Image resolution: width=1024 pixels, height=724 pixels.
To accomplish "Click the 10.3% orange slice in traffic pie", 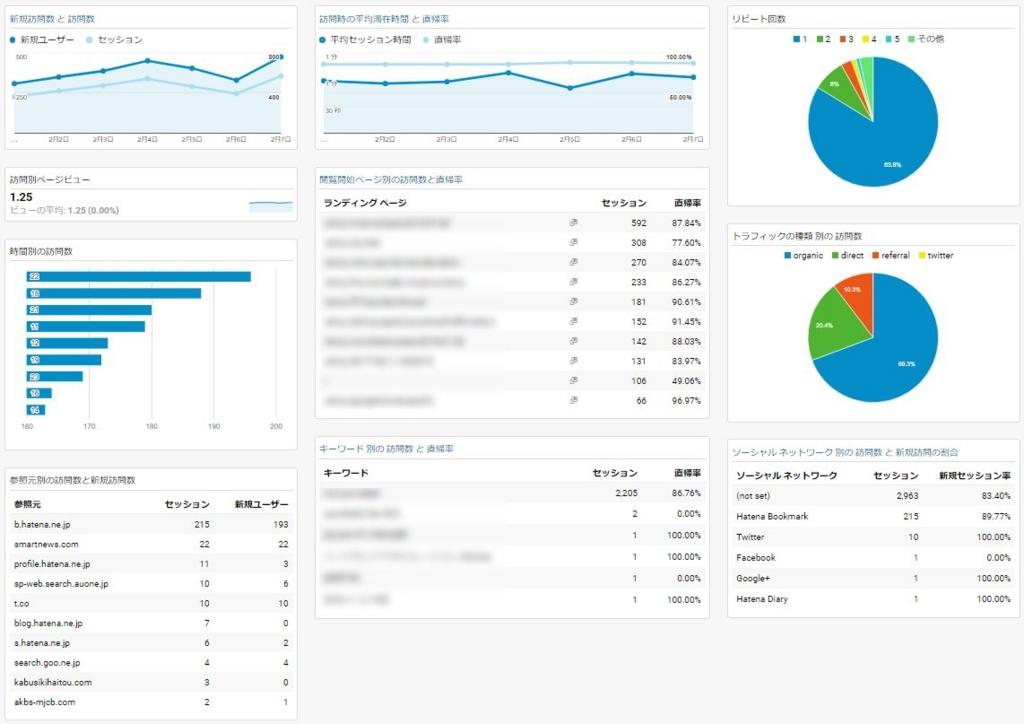I will click(x=856, y=297).
